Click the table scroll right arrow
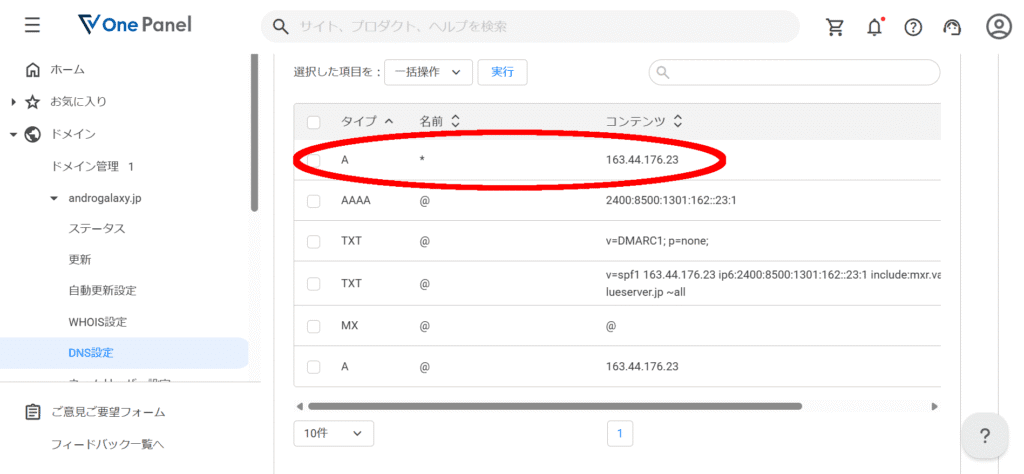 935,406
